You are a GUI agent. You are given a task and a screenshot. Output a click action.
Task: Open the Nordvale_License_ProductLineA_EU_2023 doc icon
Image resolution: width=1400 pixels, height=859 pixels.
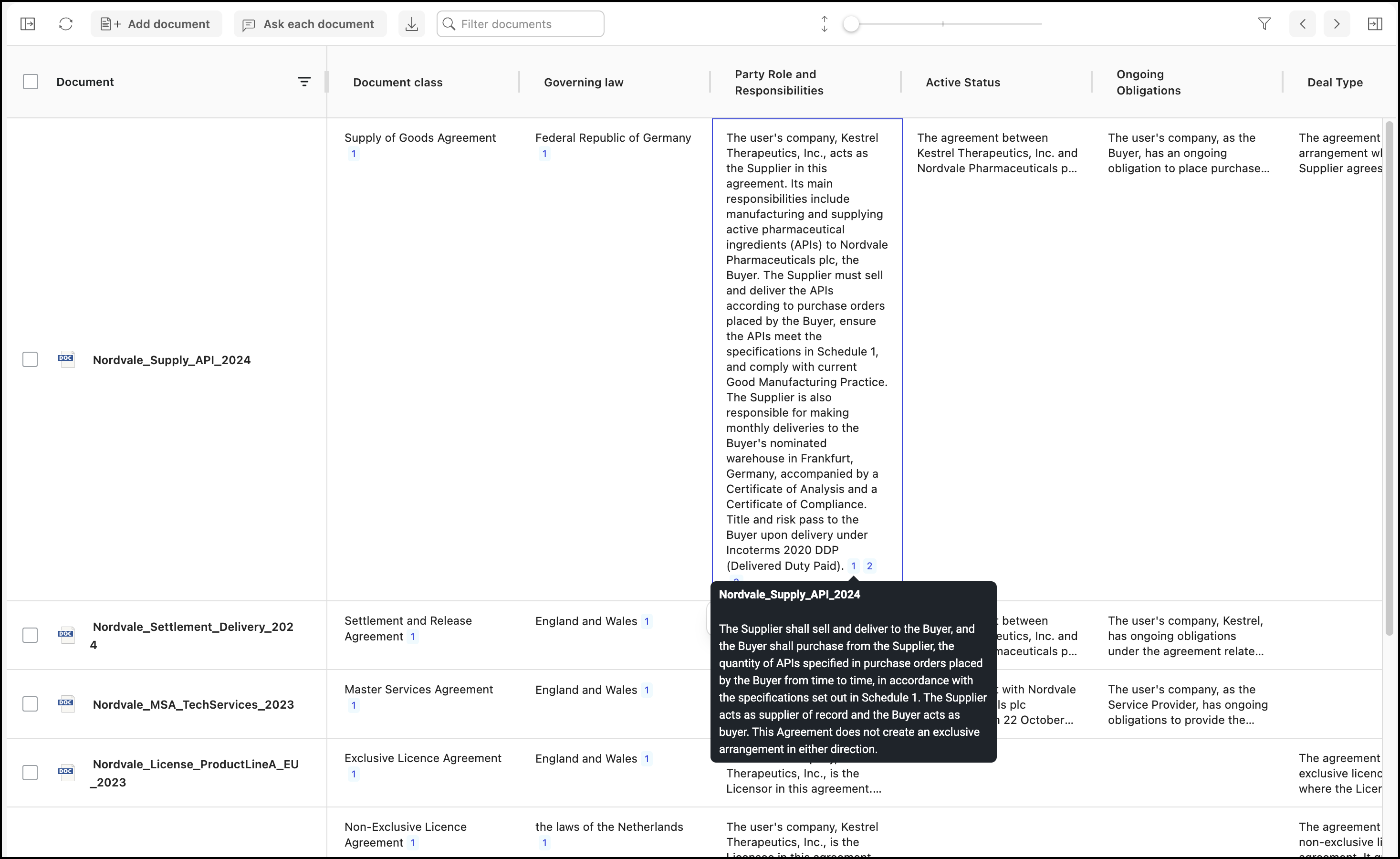66,773
